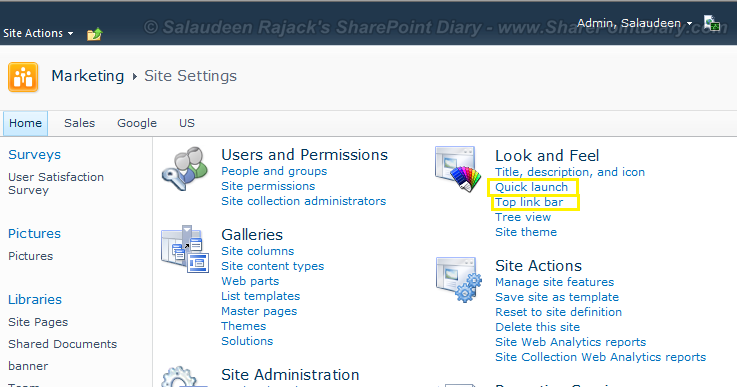Open Shared Documents library
The height and width of the screenshot is (387, 737).
63,344
